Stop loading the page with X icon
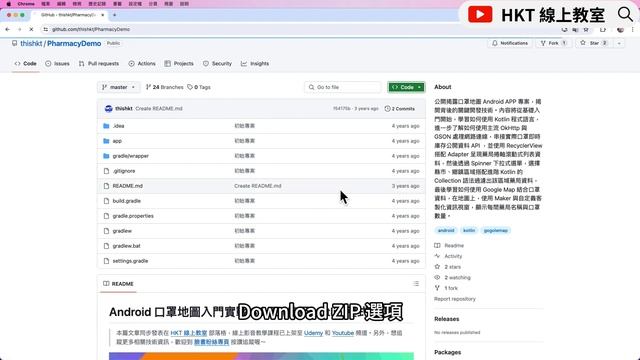The height and width of the screenshot is (360, 640). [31, 29]
